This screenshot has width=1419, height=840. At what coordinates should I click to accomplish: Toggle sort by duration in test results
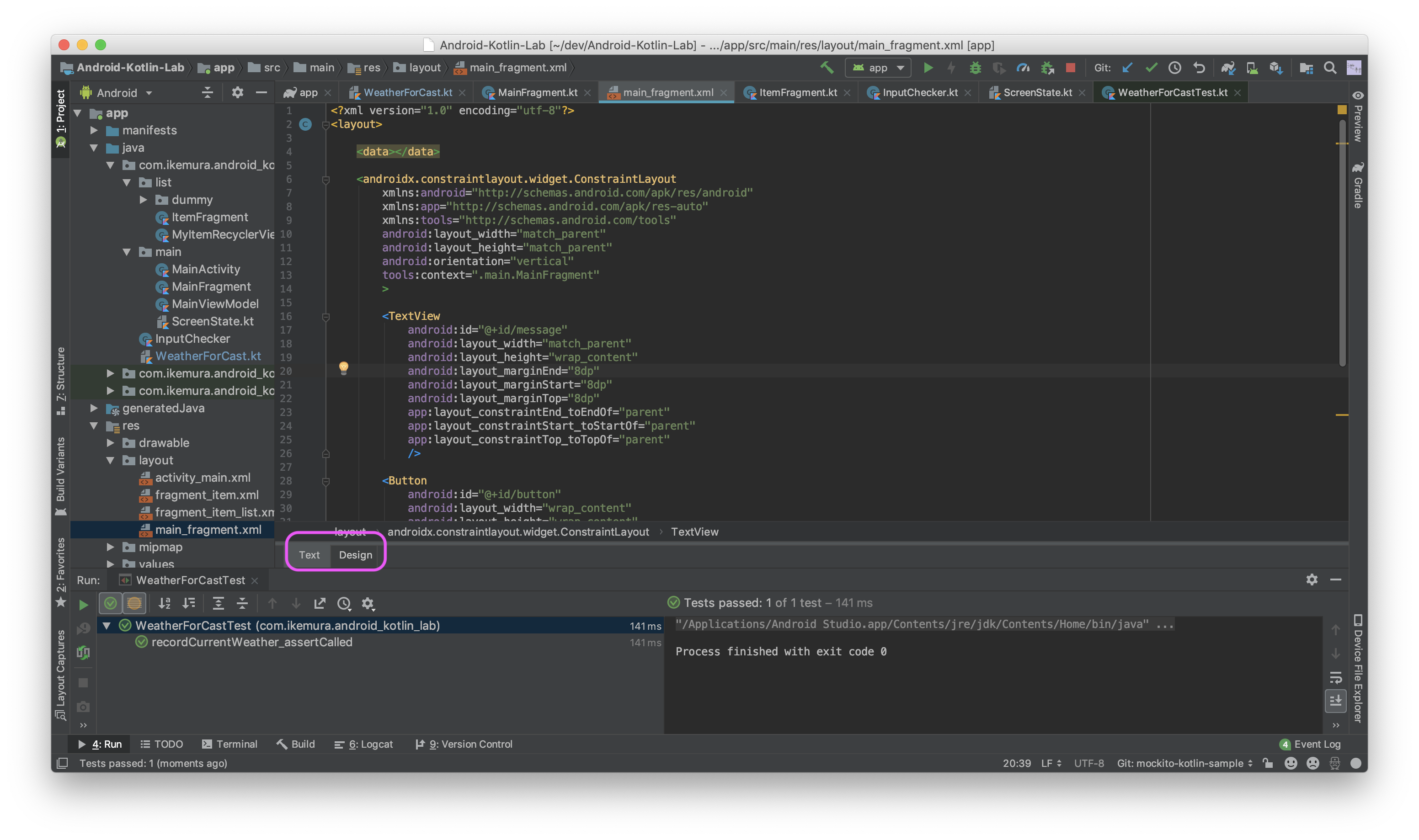[188, 603]
